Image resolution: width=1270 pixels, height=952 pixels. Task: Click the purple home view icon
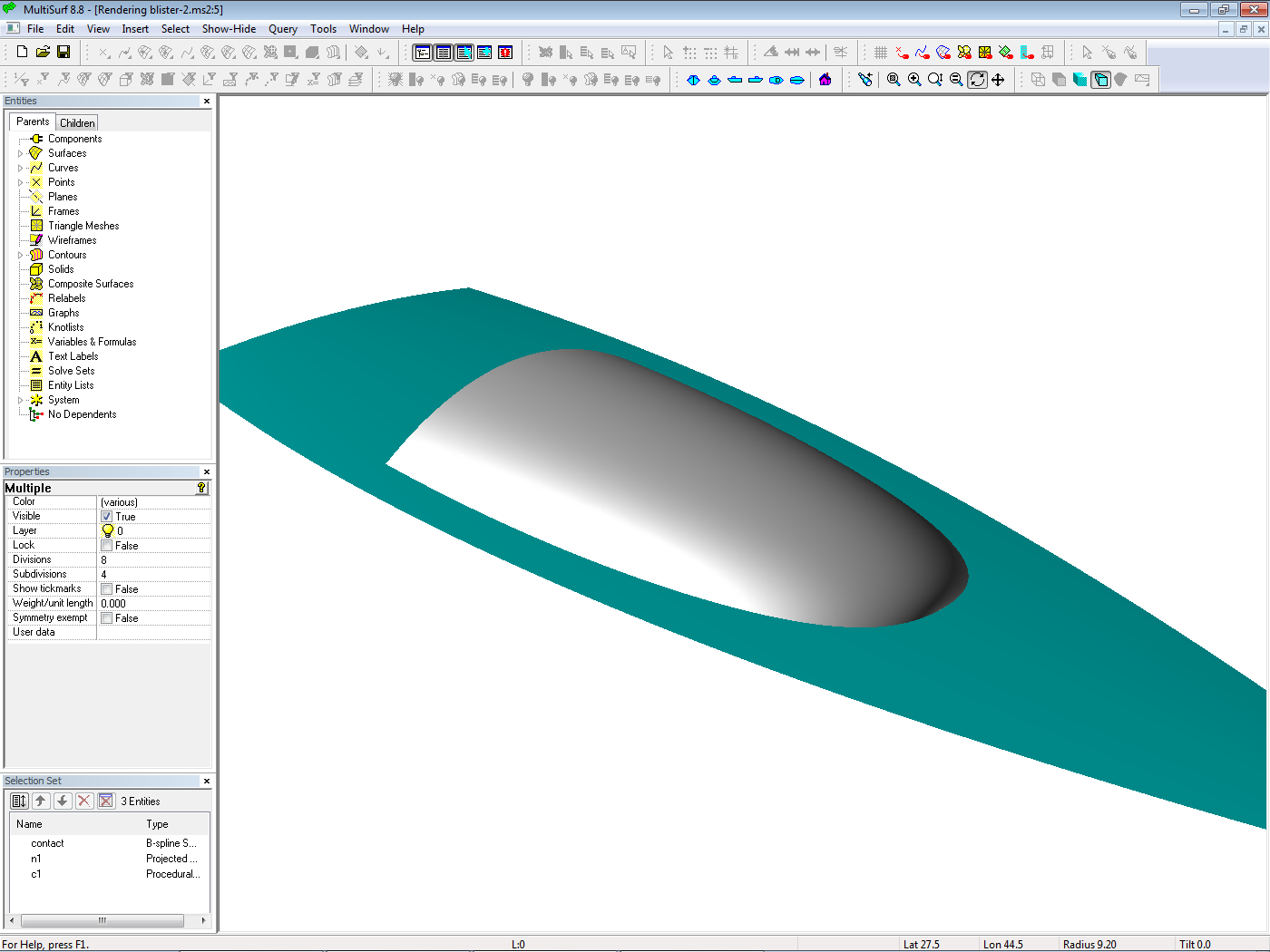(825, 80)
